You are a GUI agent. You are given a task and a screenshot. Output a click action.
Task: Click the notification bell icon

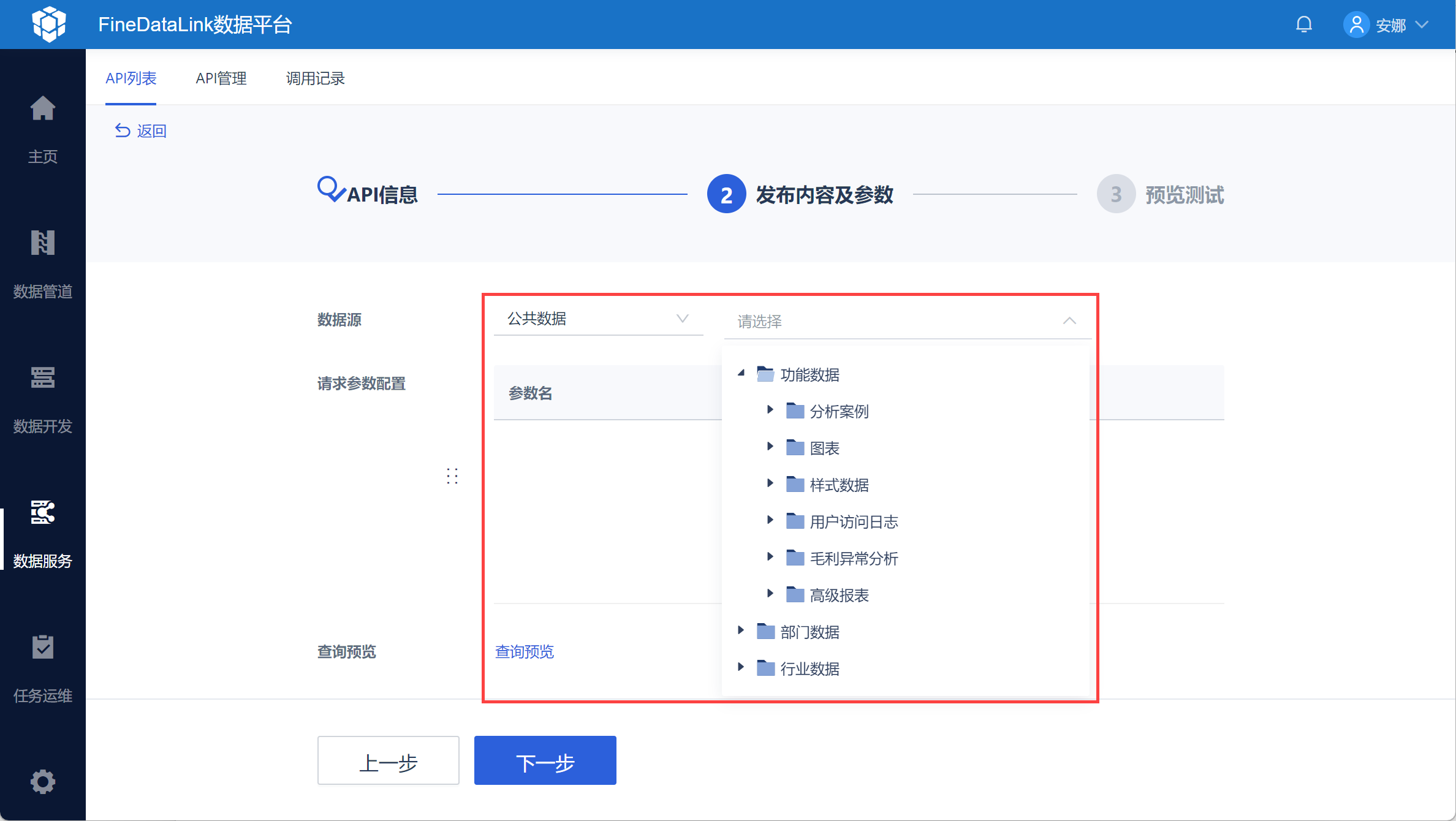1304,25
